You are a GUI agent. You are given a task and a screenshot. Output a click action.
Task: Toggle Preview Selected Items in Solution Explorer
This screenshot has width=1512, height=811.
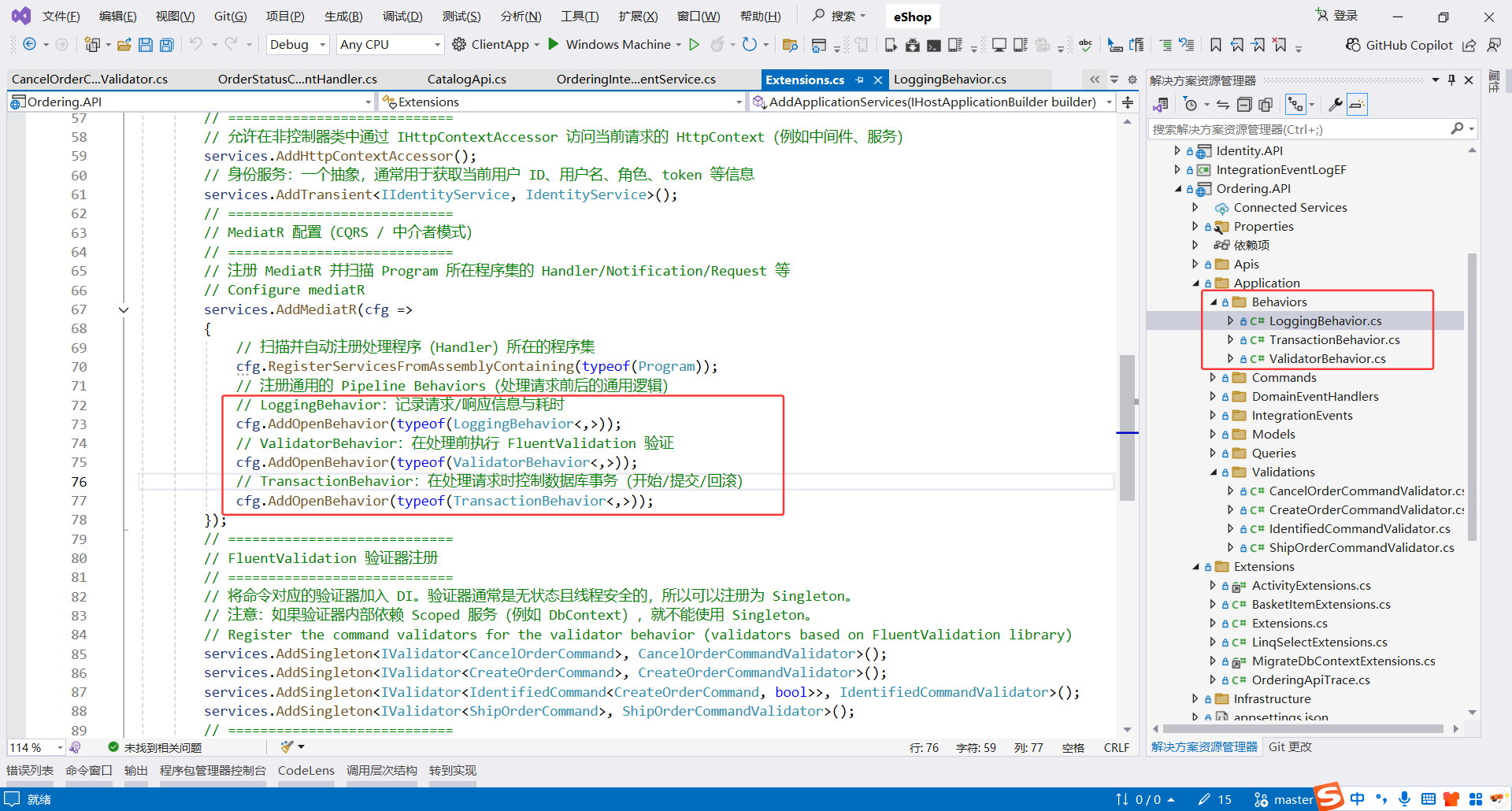[1357, 105]
